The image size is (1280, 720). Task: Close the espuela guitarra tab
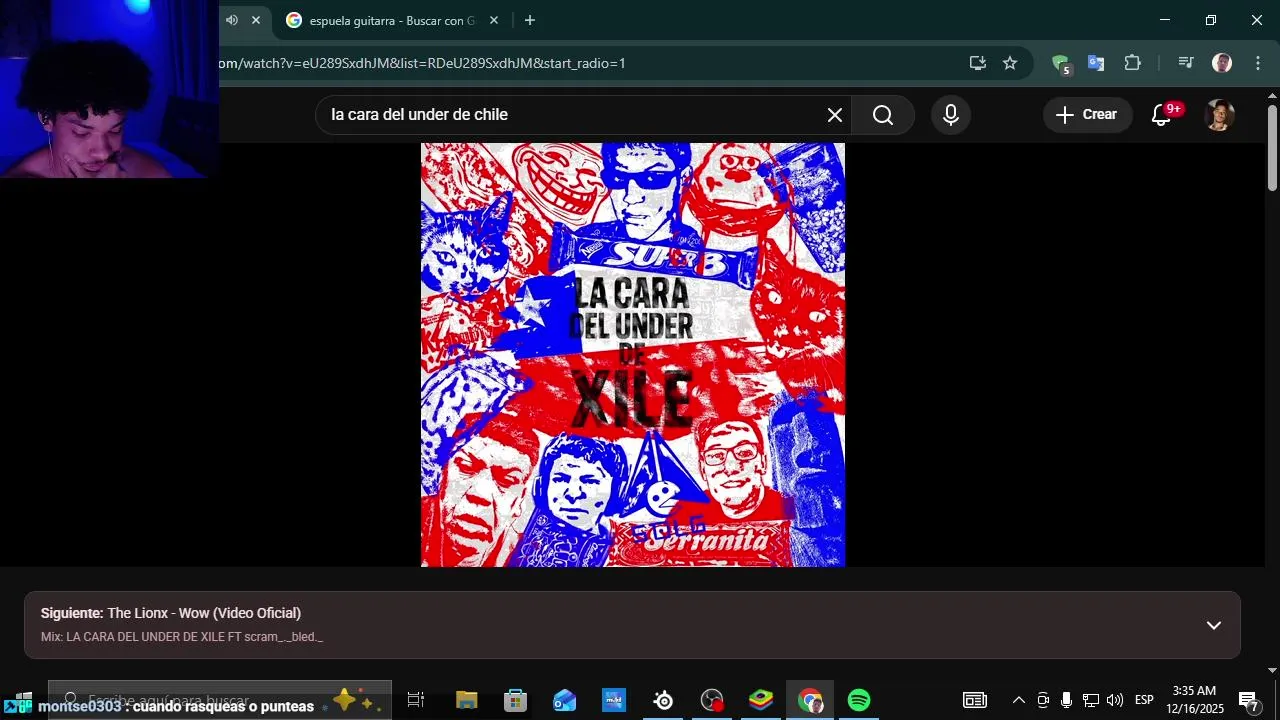[494, 20]
